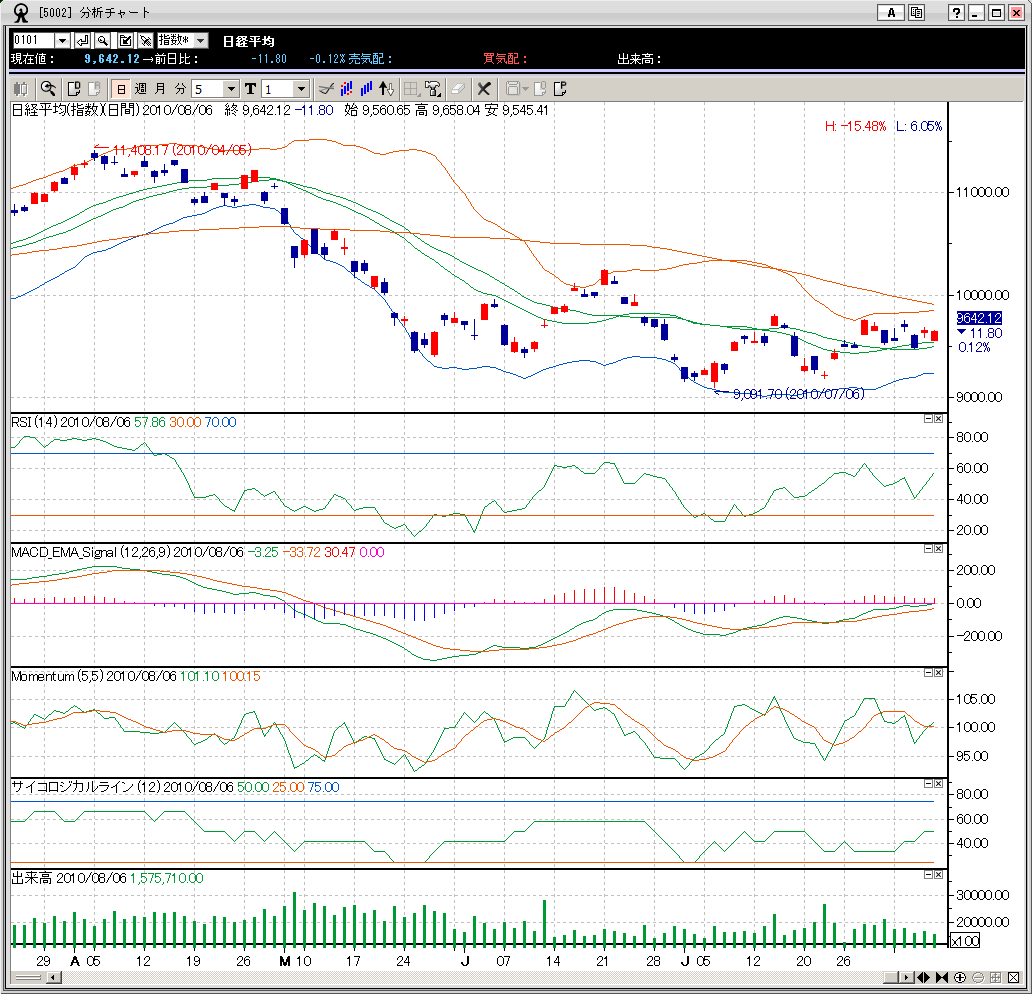
Task: Click the stock code input field 0101
Action: coord(32,41)
